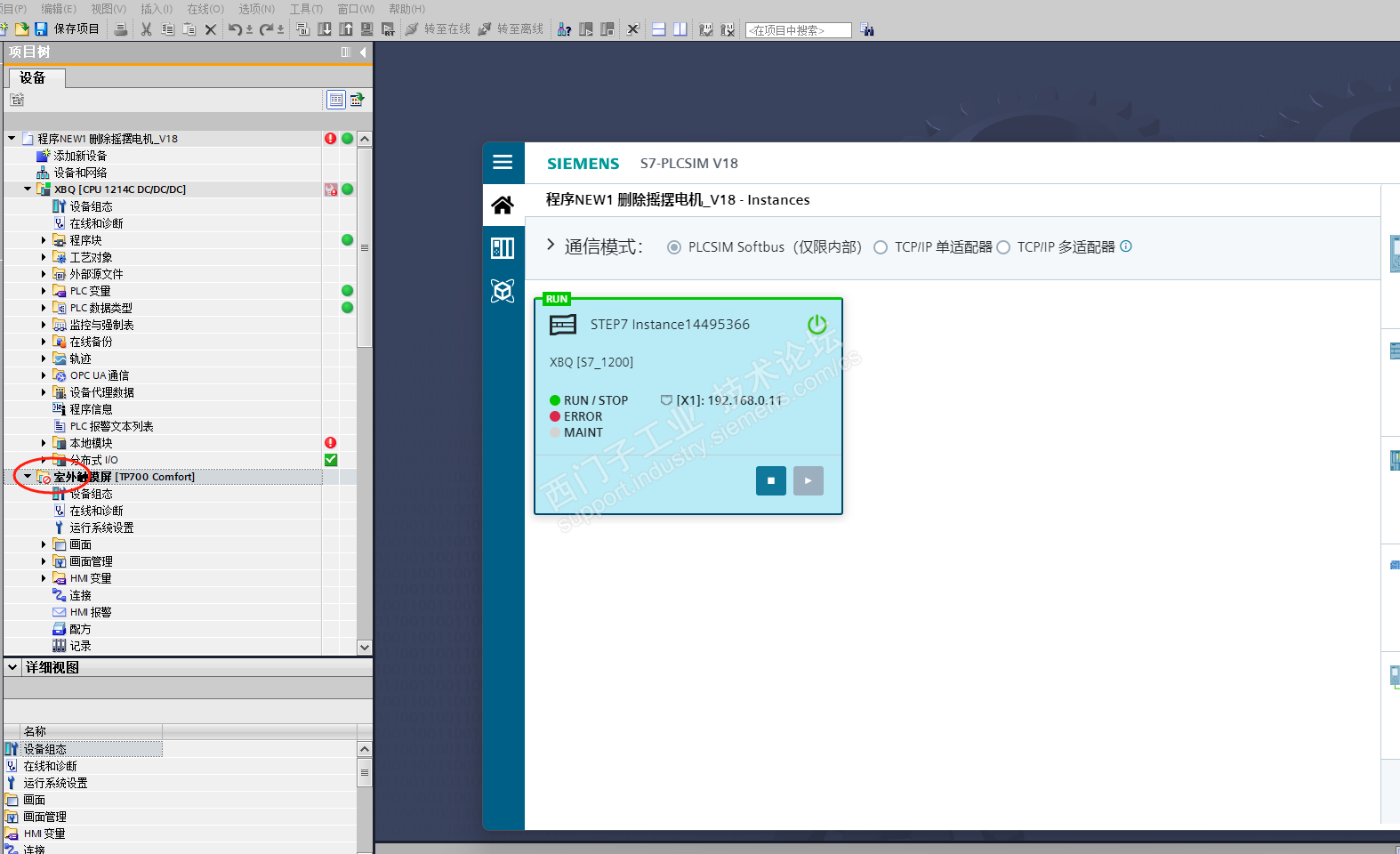The height and width of the screenshot is (854, 1400).
Task: Open the 工具(T) menu
Action: coord(307,9)
